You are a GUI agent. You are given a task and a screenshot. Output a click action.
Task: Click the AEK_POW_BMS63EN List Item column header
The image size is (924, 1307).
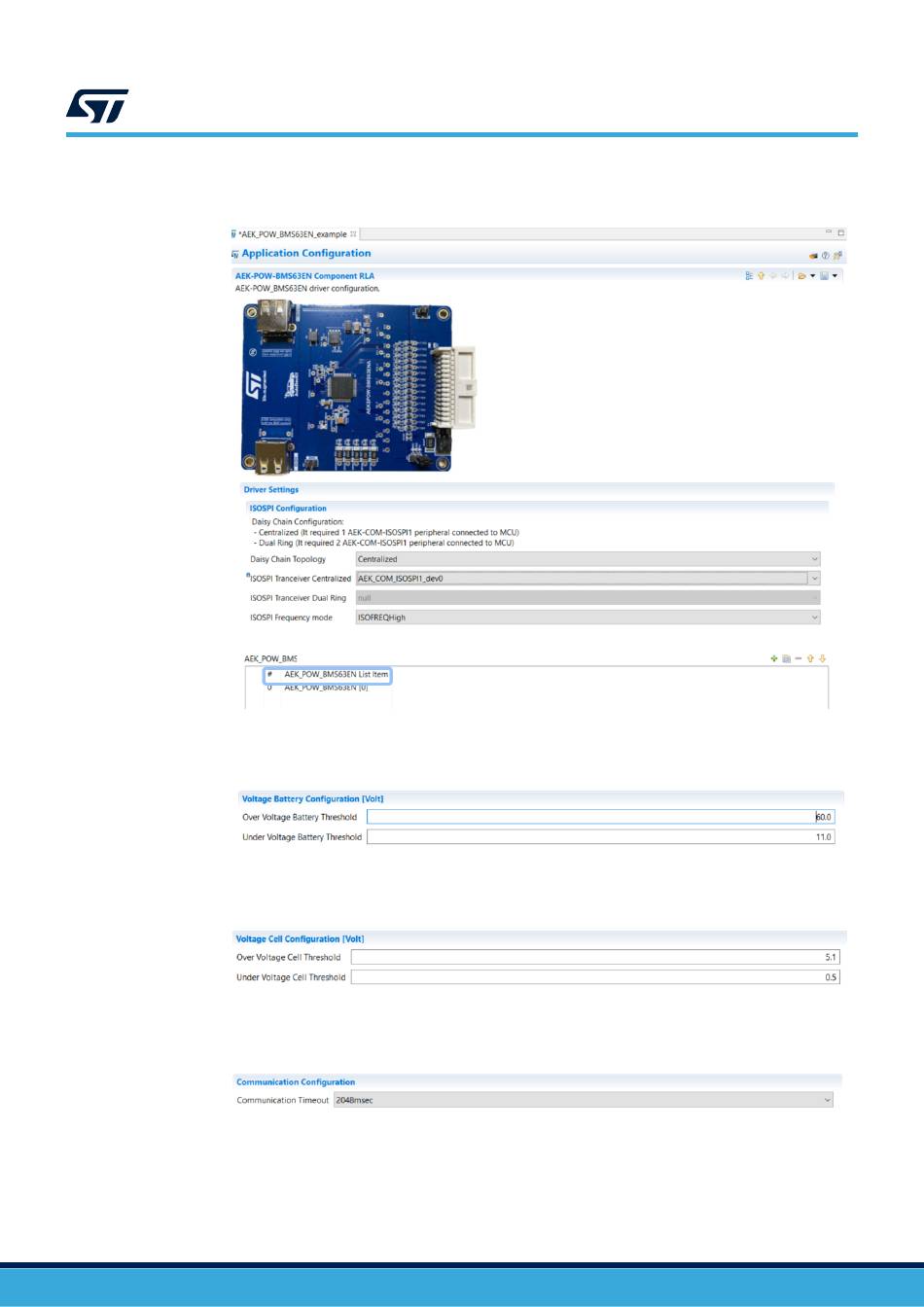[337, 674]
